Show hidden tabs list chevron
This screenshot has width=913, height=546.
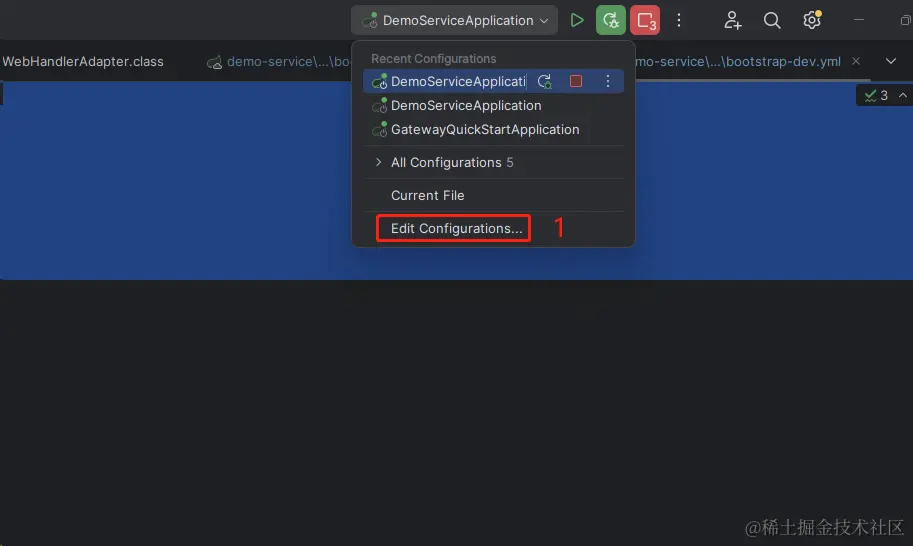point(890,61)
